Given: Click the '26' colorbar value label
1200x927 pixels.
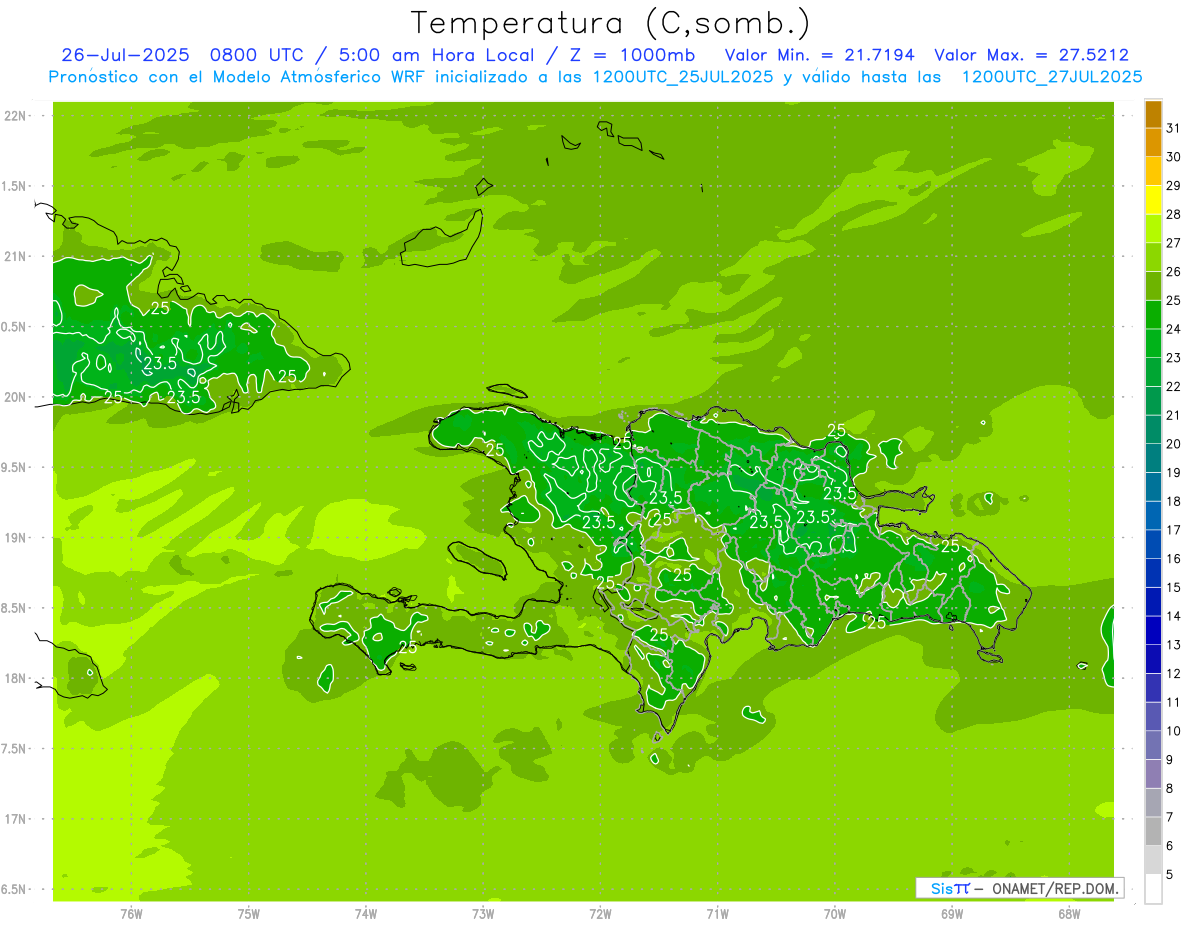Looking at the screenshot, I should 1174,272.
